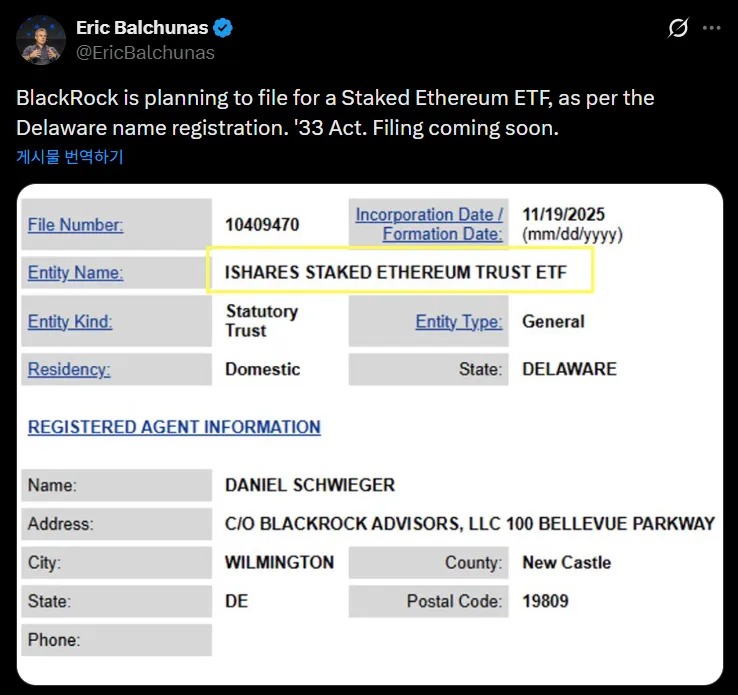Click the Entity Type link

pos(458,321)
